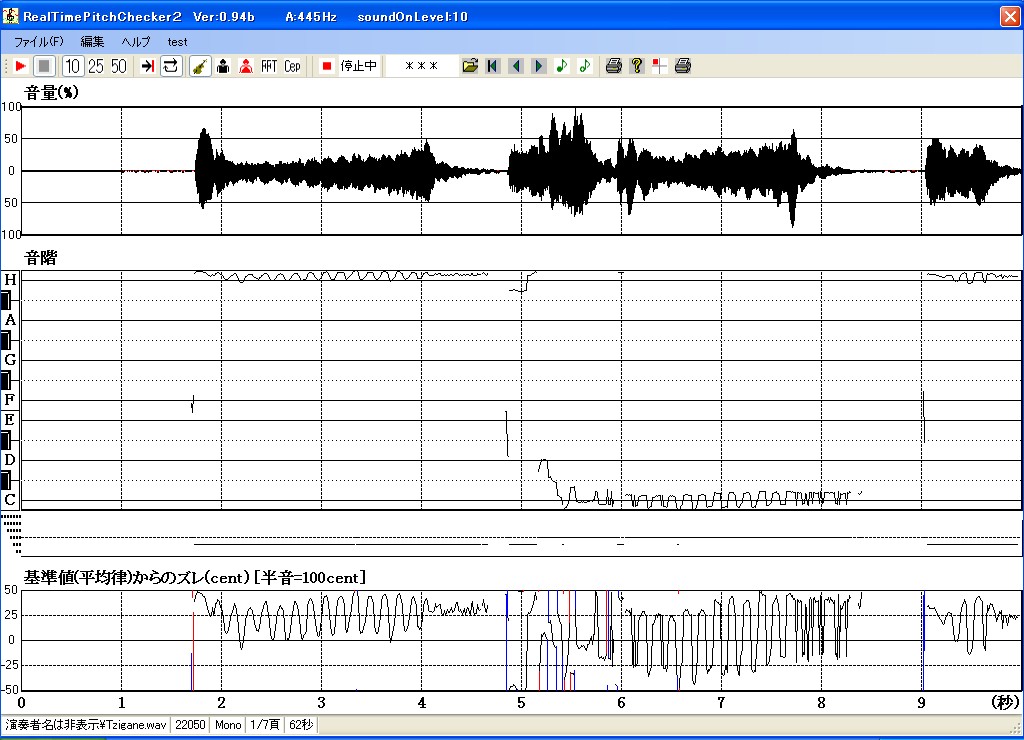This screenshot has width=1024, height=740.
Task: Select the violin instrument mode
Action: [200, 66]
